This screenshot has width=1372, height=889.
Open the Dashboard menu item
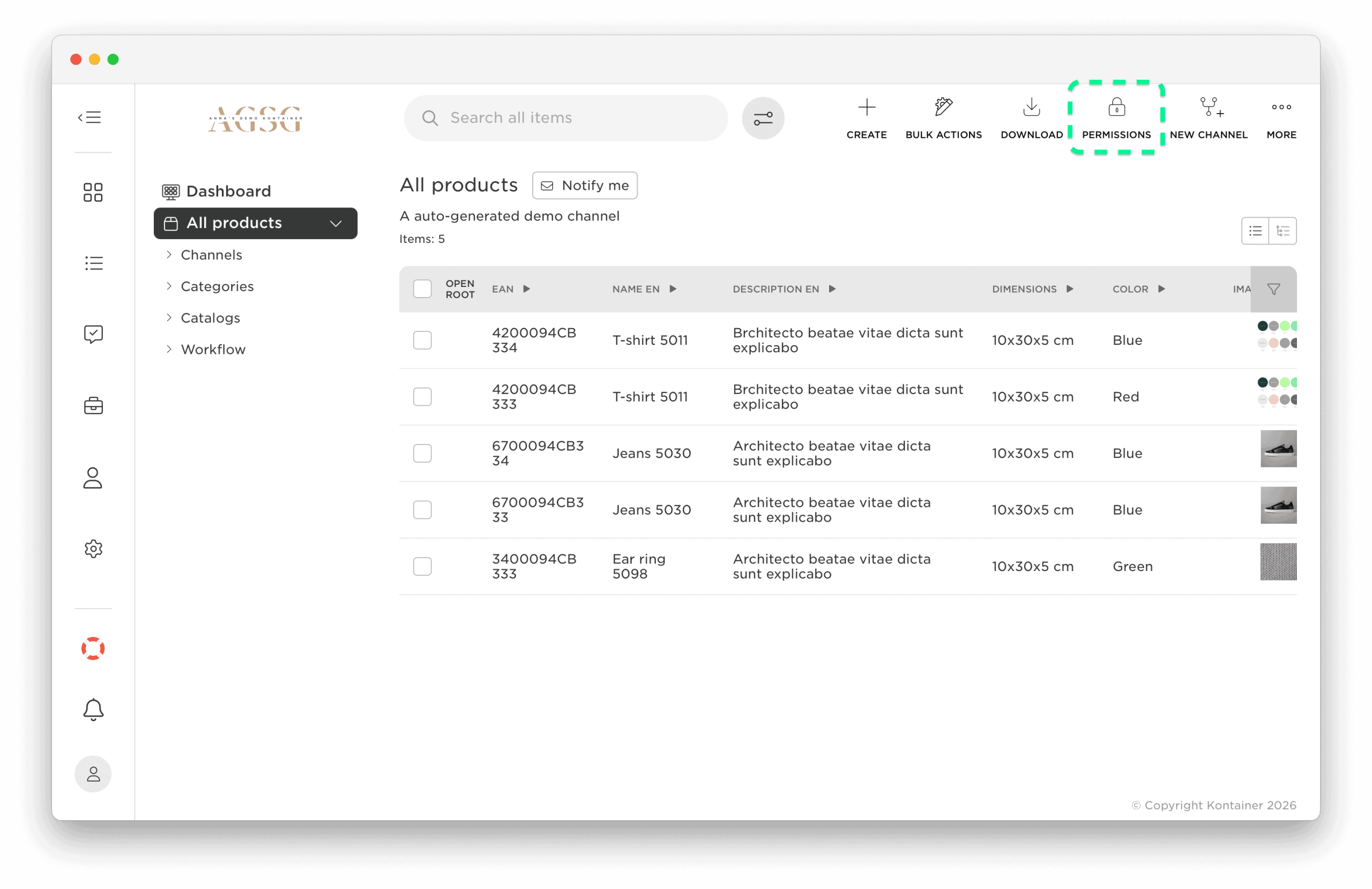pos(228,191)
